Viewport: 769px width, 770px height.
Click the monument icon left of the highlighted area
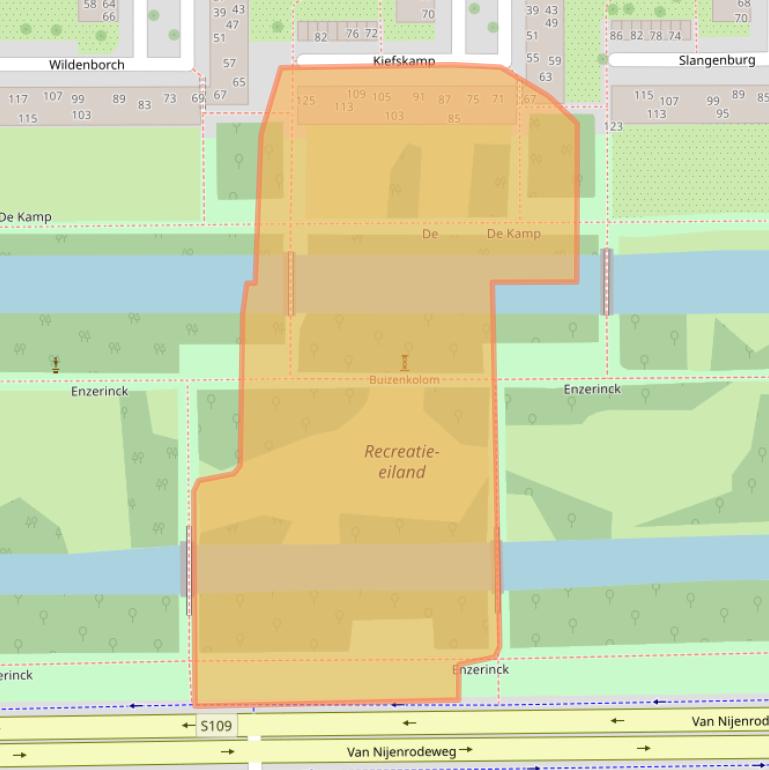coord(56,364)
